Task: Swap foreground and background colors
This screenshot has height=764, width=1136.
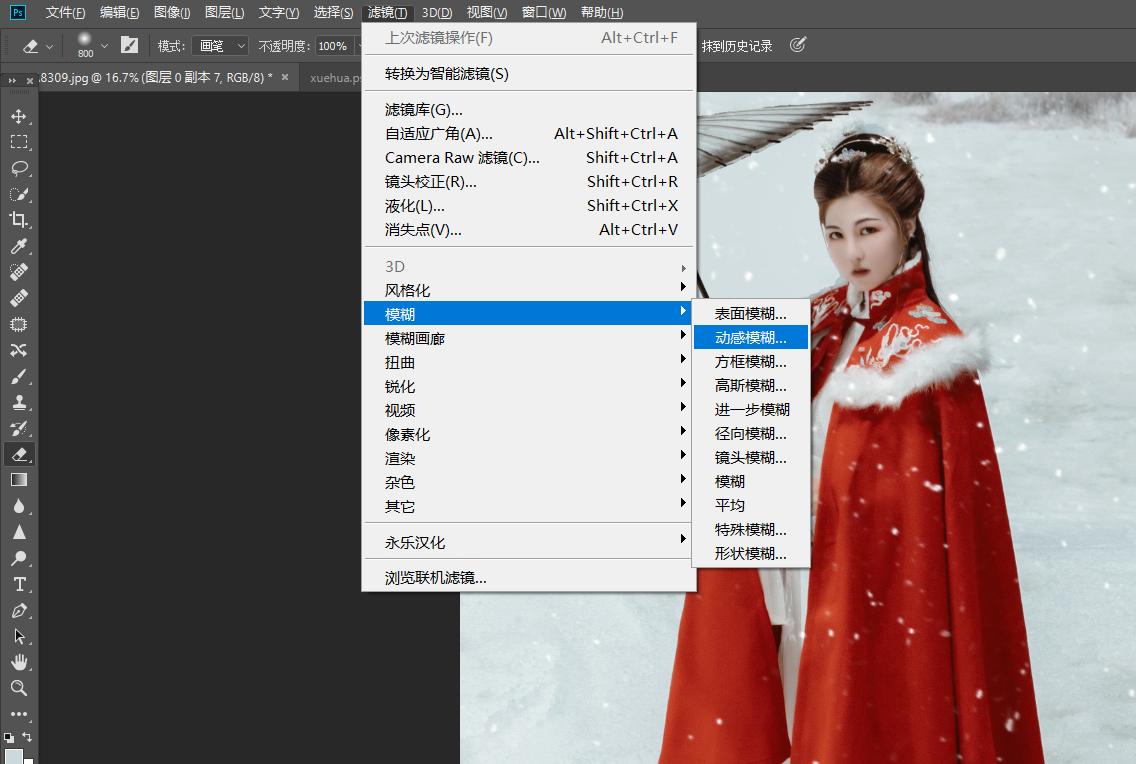Action: coord(27,738)
